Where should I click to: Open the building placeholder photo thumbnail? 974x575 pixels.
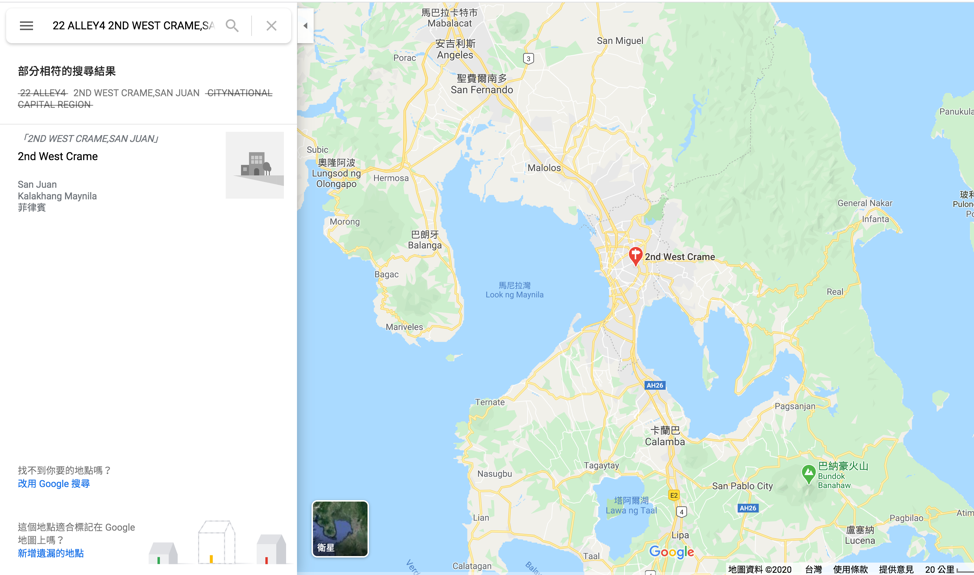[x=255, y=165]
